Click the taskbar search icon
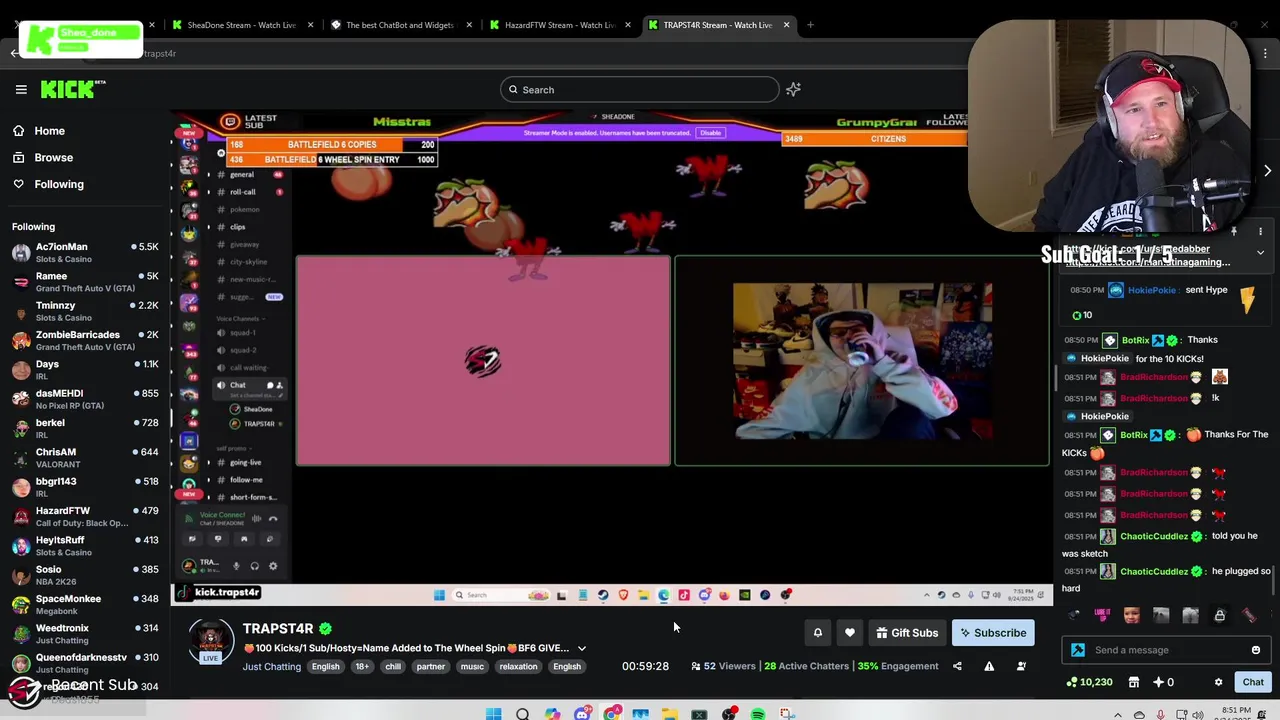1280x720 pixels. (522, 714)
